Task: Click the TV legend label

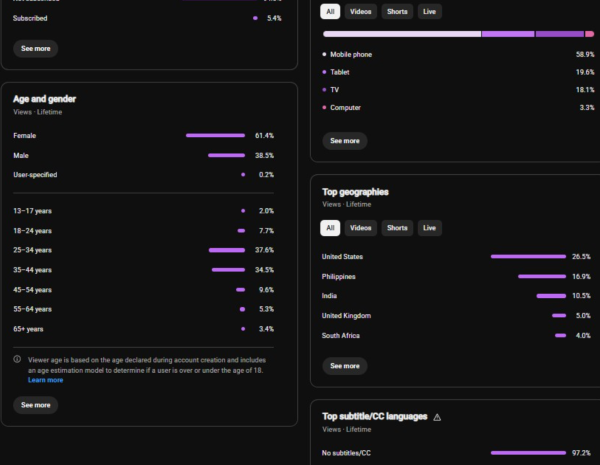Action: point(334,90)
